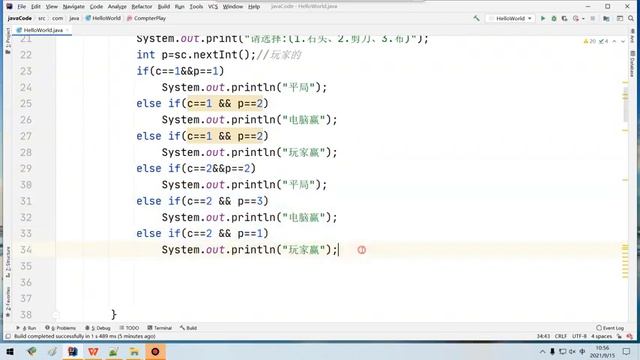The width and height of the screenshot is (640, 360).
Task: Click the 4 spaces indent selector
Action: tap(601, 336)
